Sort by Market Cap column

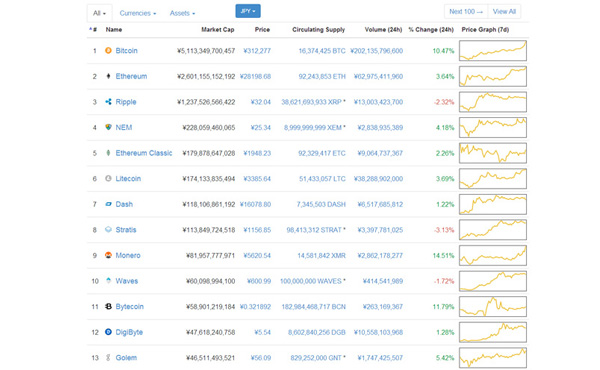click(x=218, y=29)
